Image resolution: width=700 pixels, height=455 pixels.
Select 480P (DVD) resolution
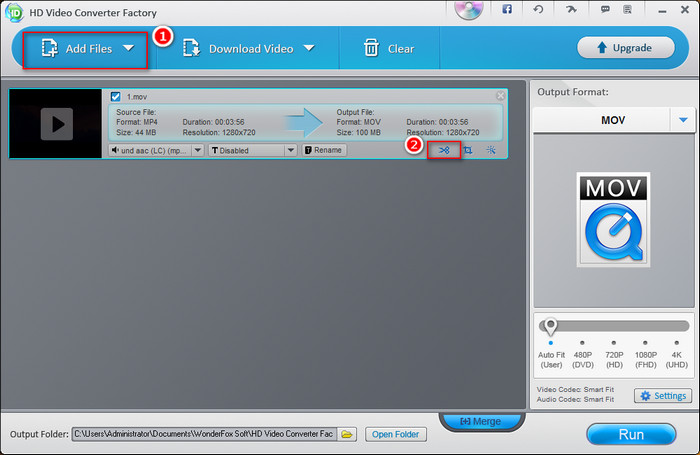[583, 359]
